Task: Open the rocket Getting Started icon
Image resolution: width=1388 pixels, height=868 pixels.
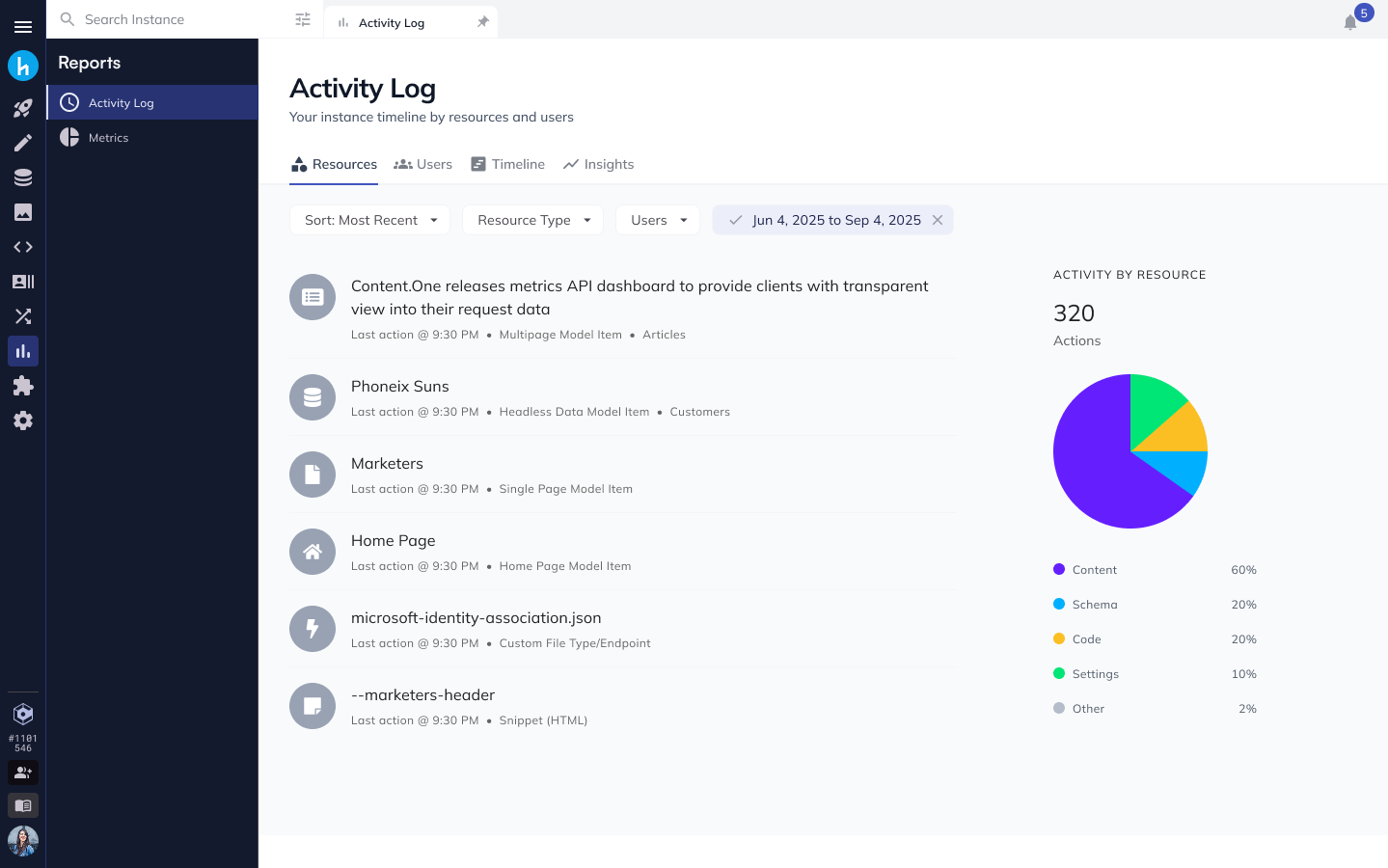Action: pos(23,107)
